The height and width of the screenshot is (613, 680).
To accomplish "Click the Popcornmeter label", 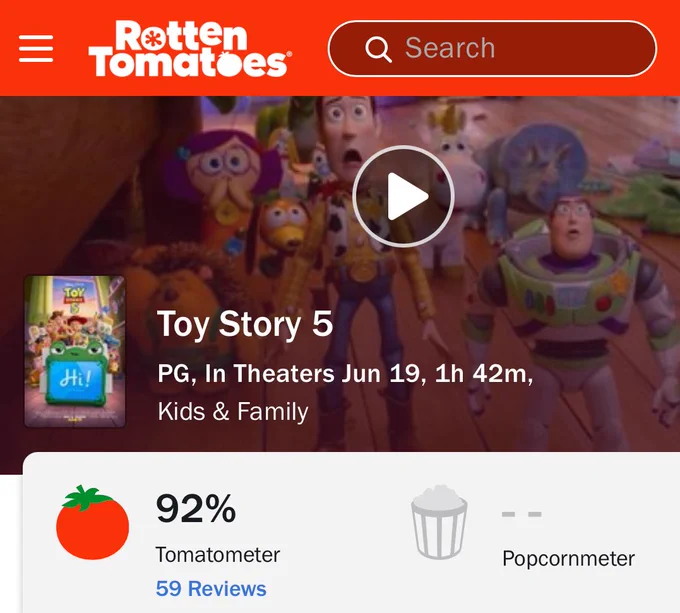I will [x=568, y=558].
